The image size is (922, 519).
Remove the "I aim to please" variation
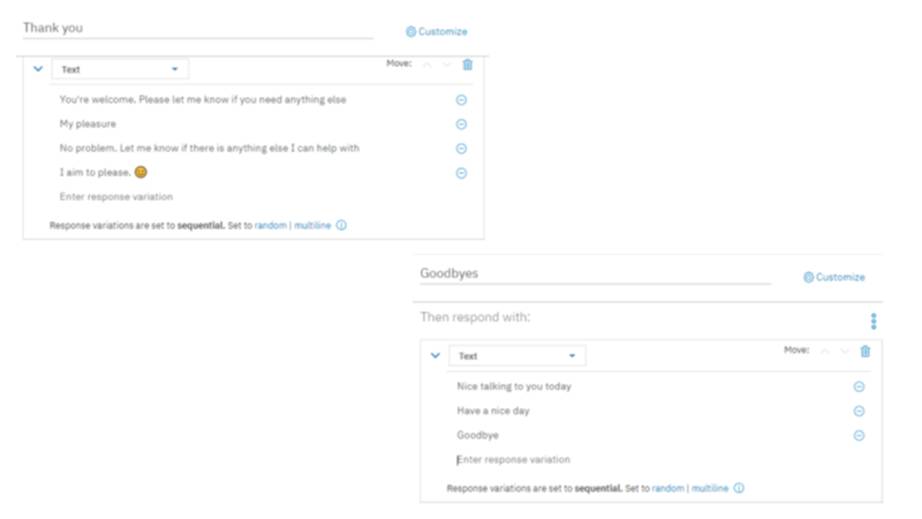click(x=461, y=173)
